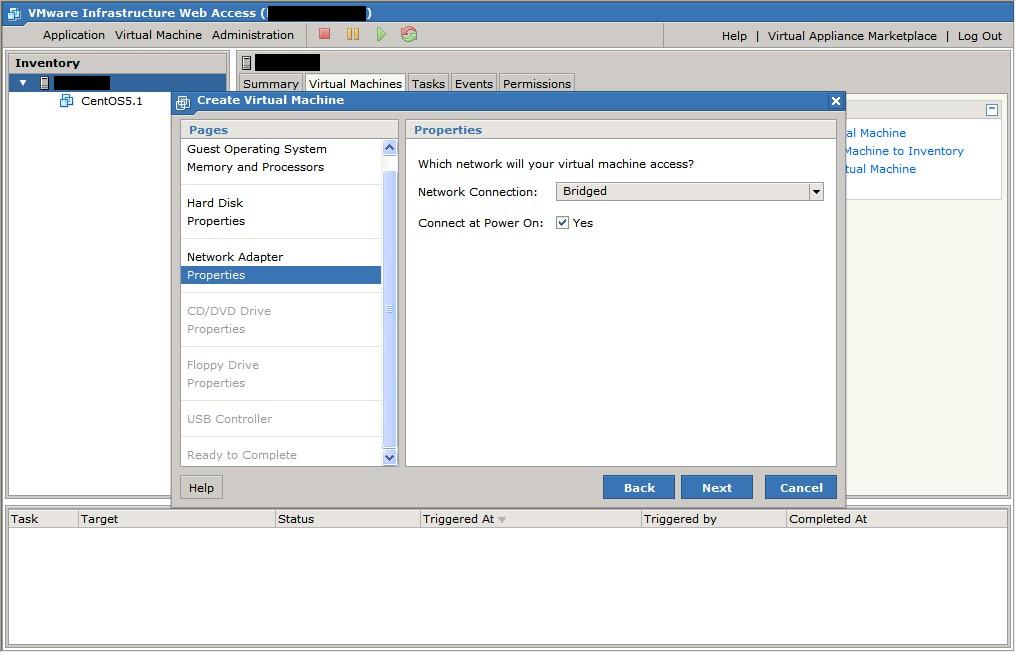1016x653 pixels.
Task: Click the host icon above the Summary tab
Action: point(247,63)
